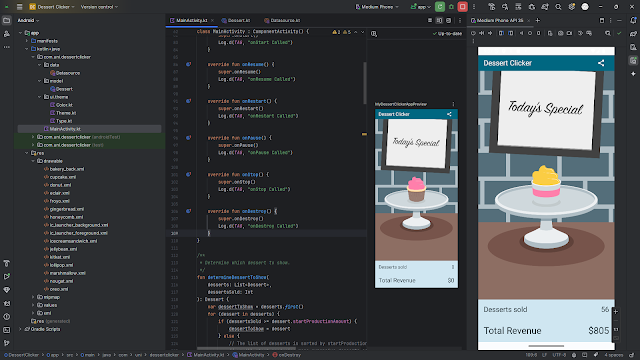Collapse the drawable folder
640x360 pixels.
click(x=33, y=161)
